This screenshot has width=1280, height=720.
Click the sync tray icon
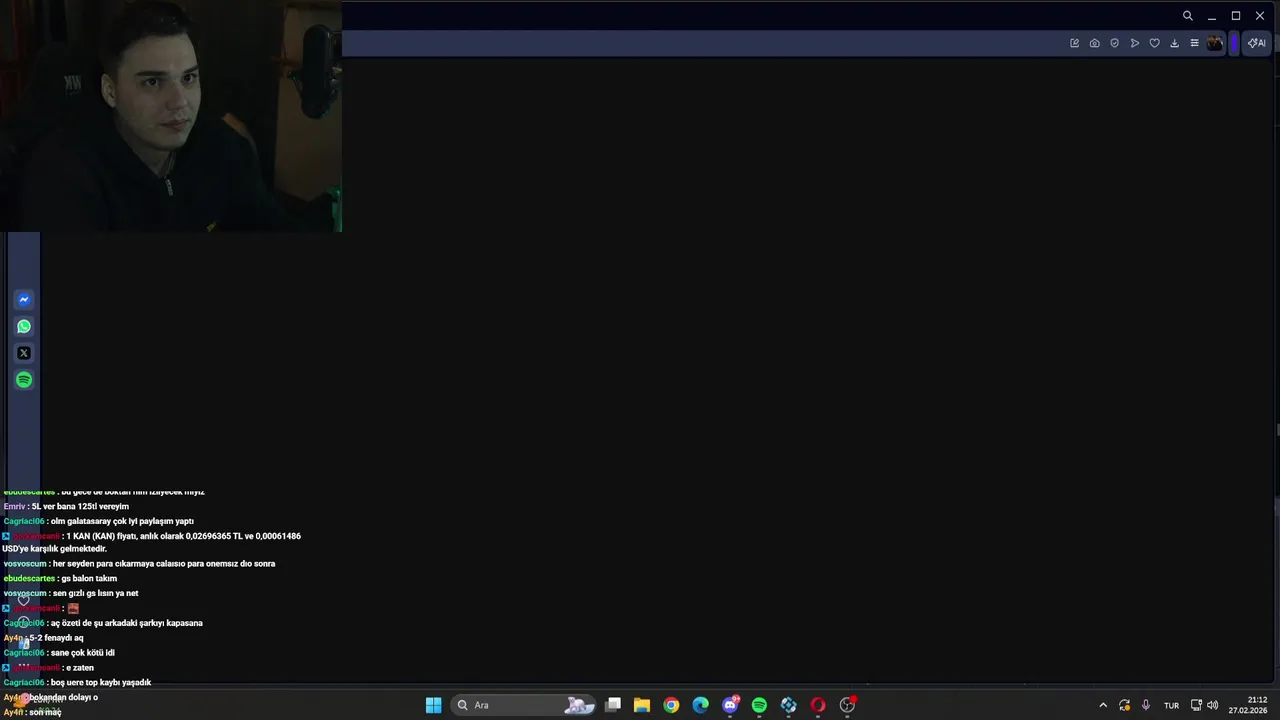1125,705
